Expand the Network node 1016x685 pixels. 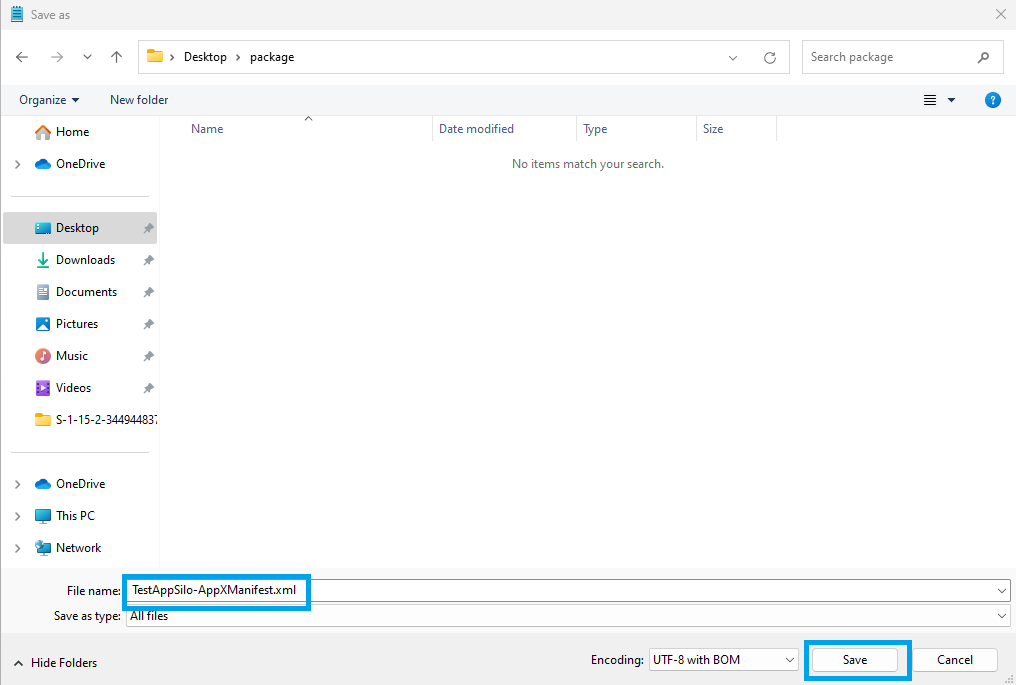tap(17, 548)
